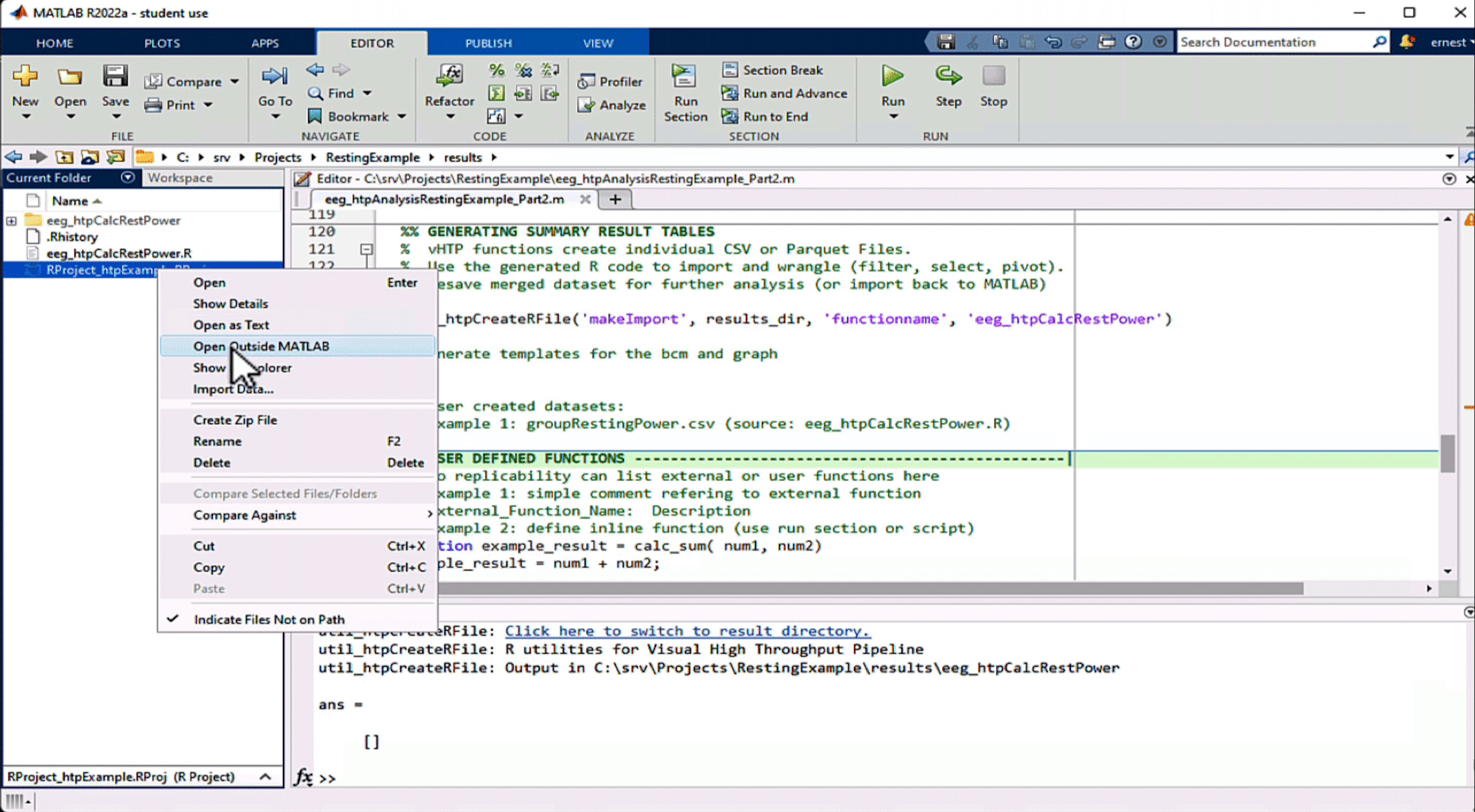The height and width of the screenshot is (812, 1475).
Task: Open the Refactor tool
Action: 449,76
